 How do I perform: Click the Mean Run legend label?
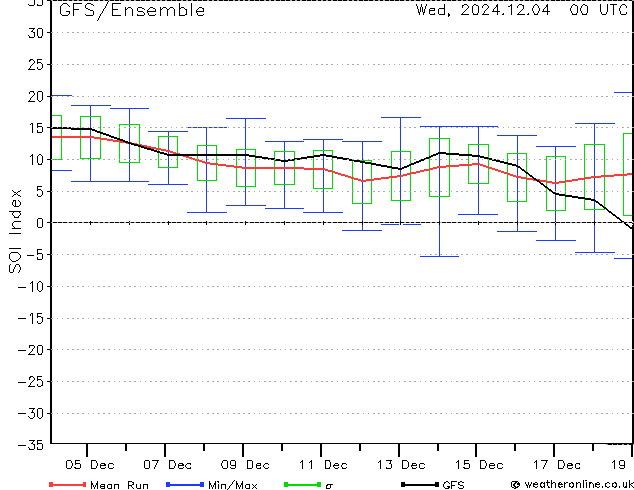point(119,485)
